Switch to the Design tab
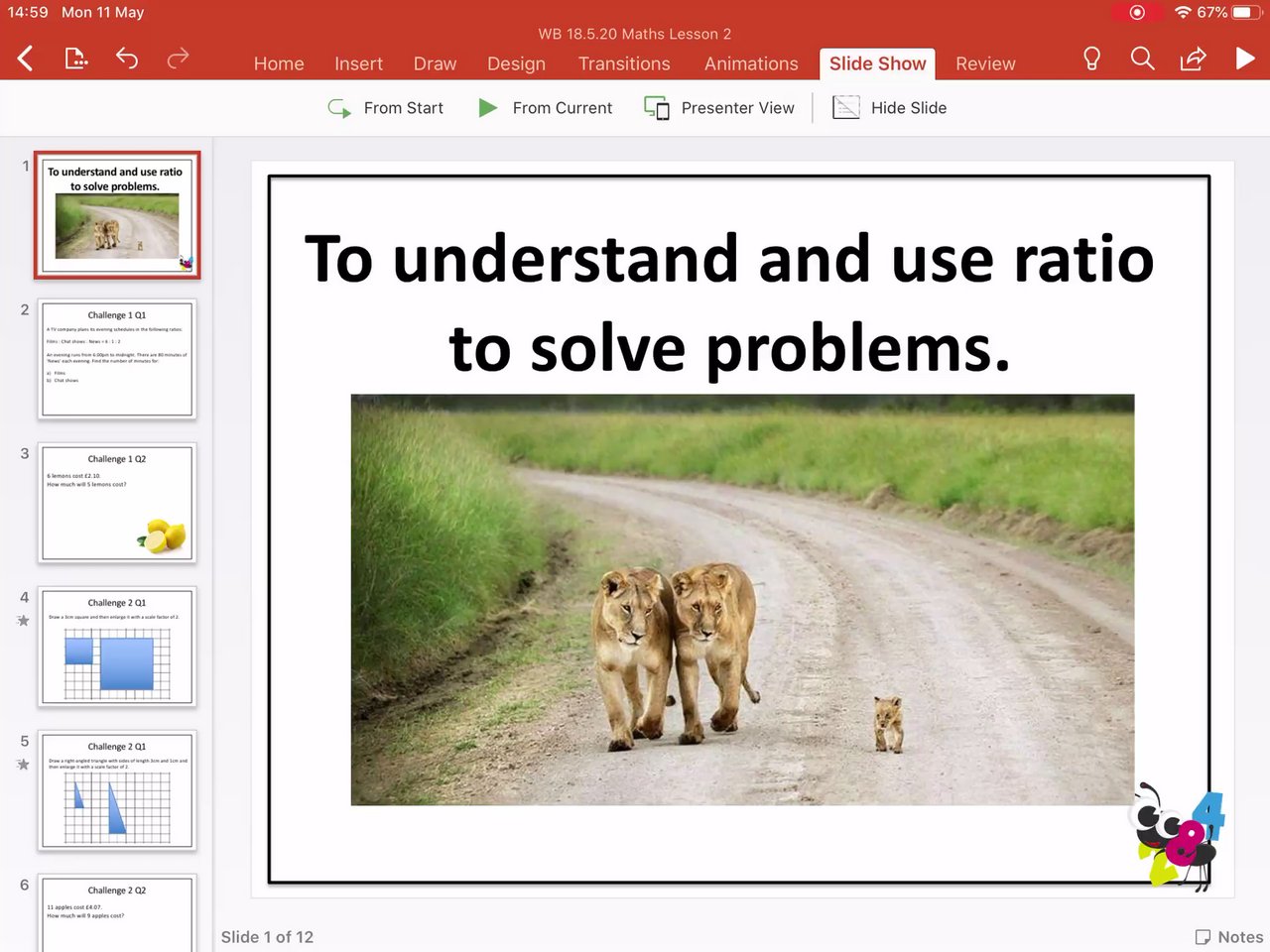 (516, 63)
